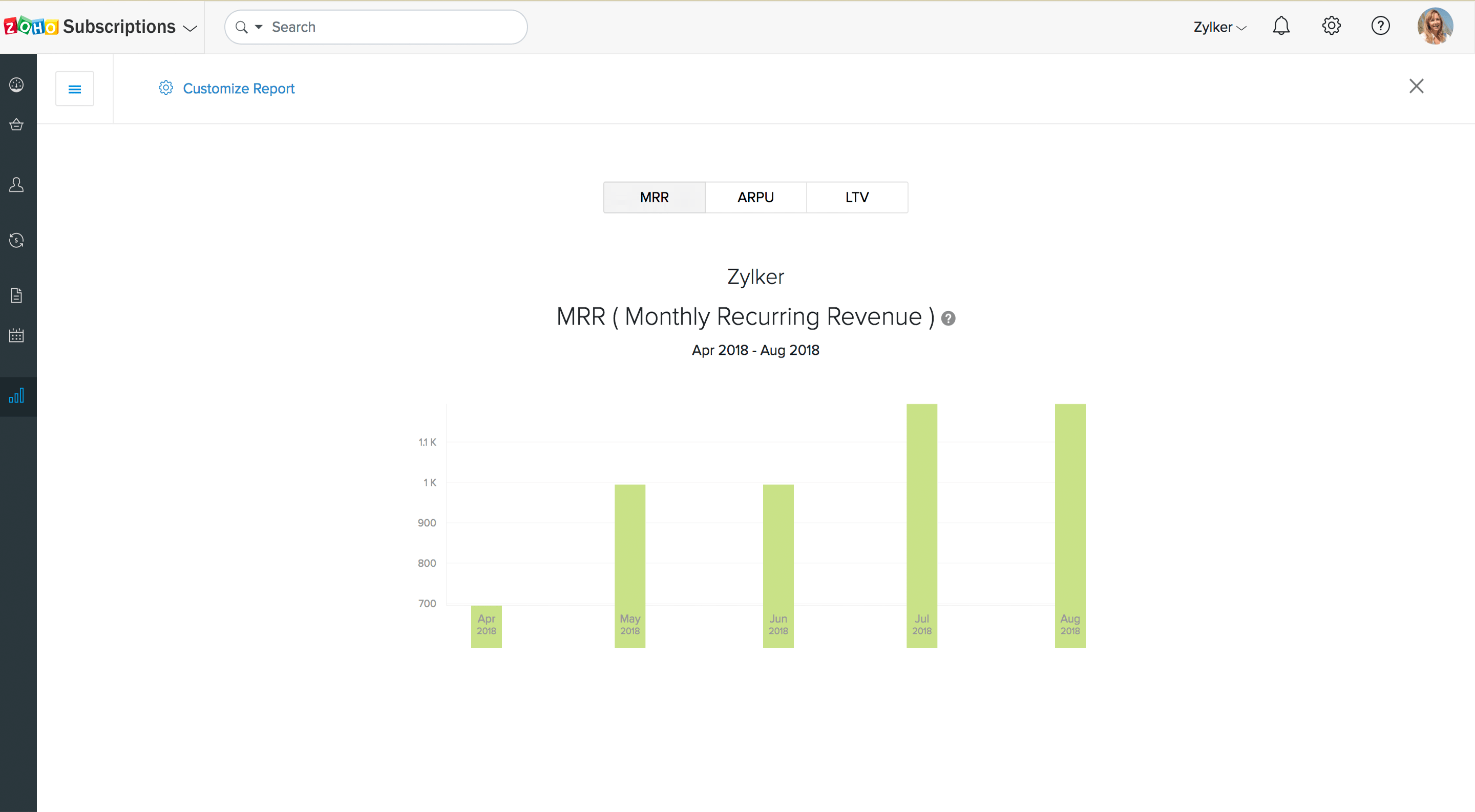Expand the Zylker organization dropdown
Image resolution: width=1475 pixels, height=812 pixels.
pyautogui.click(x=1219, y=27)
